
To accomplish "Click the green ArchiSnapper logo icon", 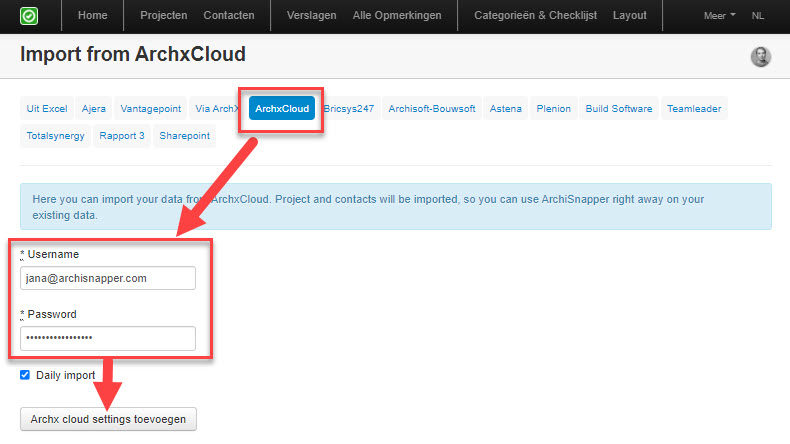I will click(x=29, y=16).
